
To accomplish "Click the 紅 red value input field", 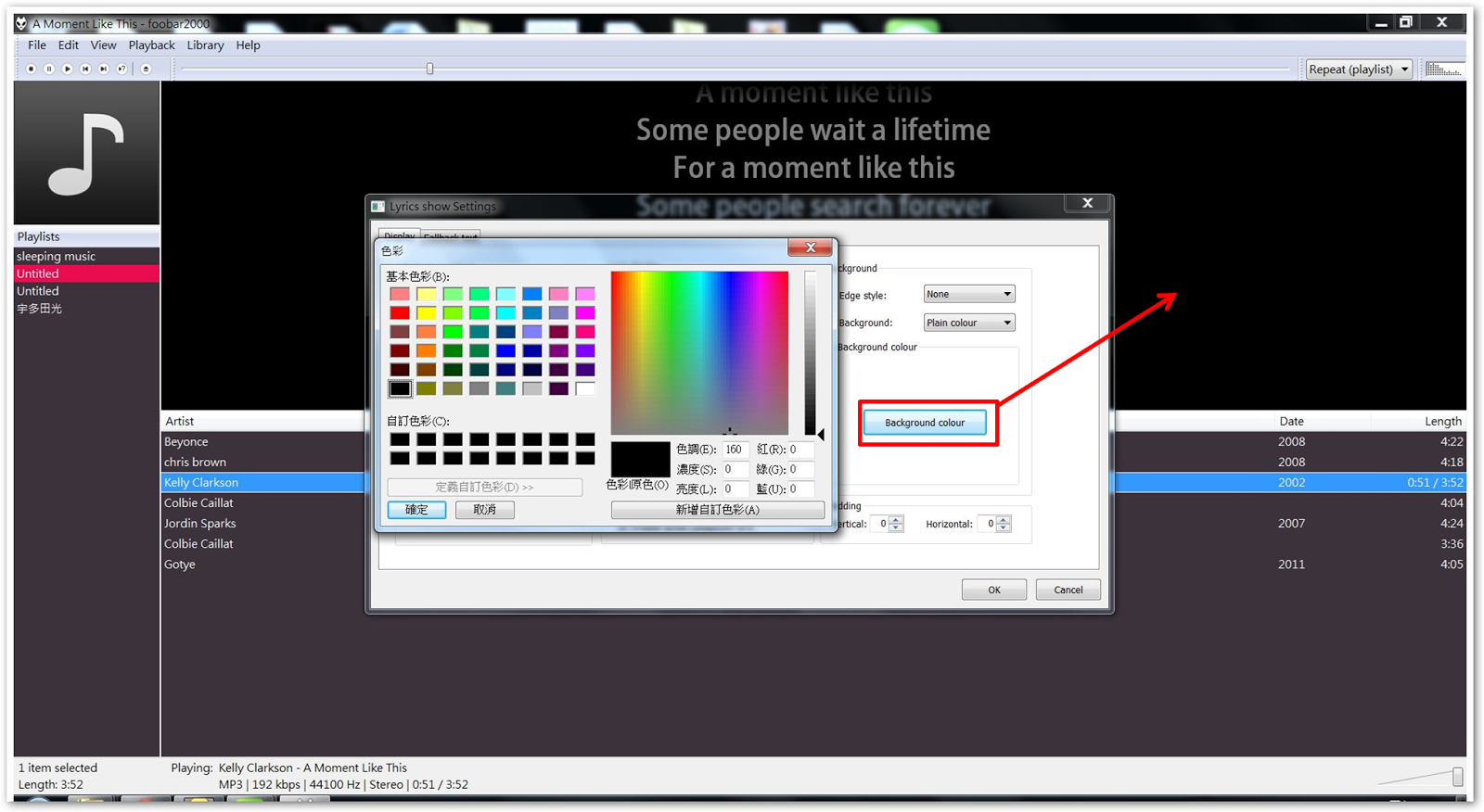I will coord(801,450).
